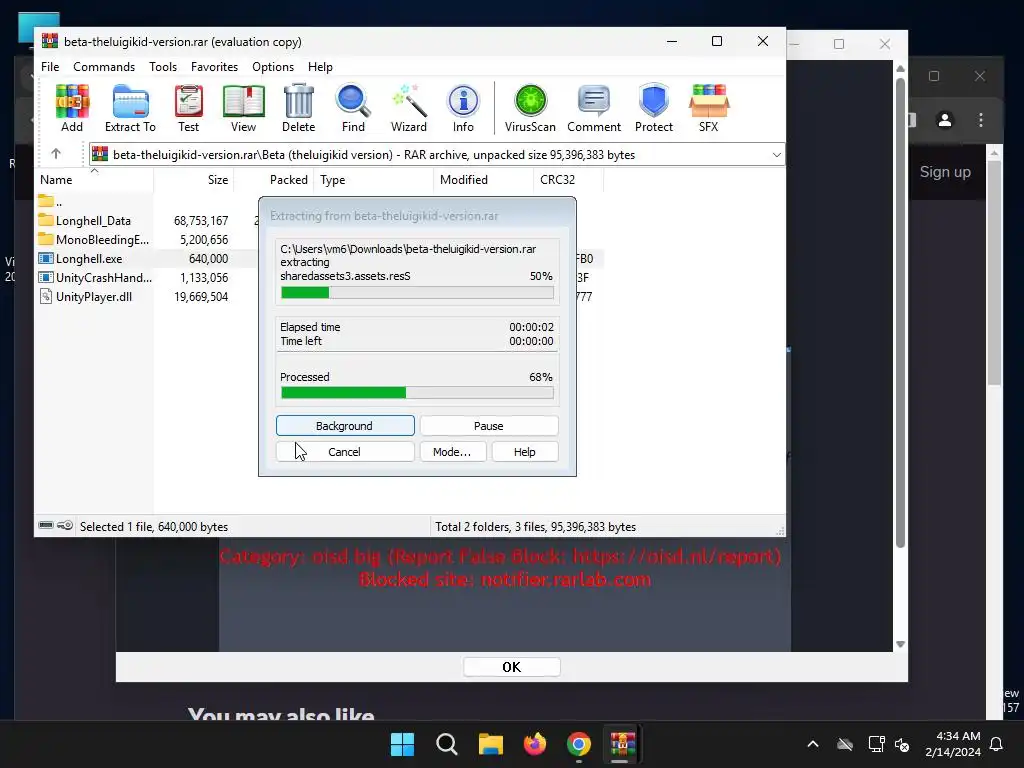Cancel the extraction
This screenshot has height=768, width=1024.
pyautogui.click(x=345, y=452)
